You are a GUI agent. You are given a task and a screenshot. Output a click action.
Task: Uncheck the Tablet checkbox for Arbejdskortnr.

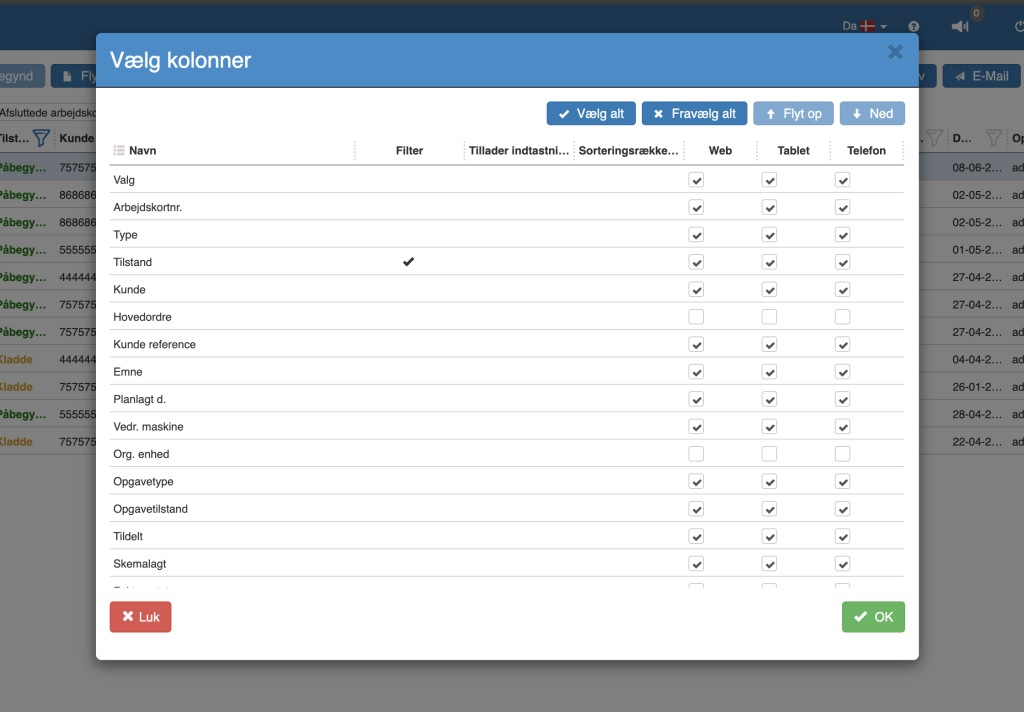tap(769, 208)
